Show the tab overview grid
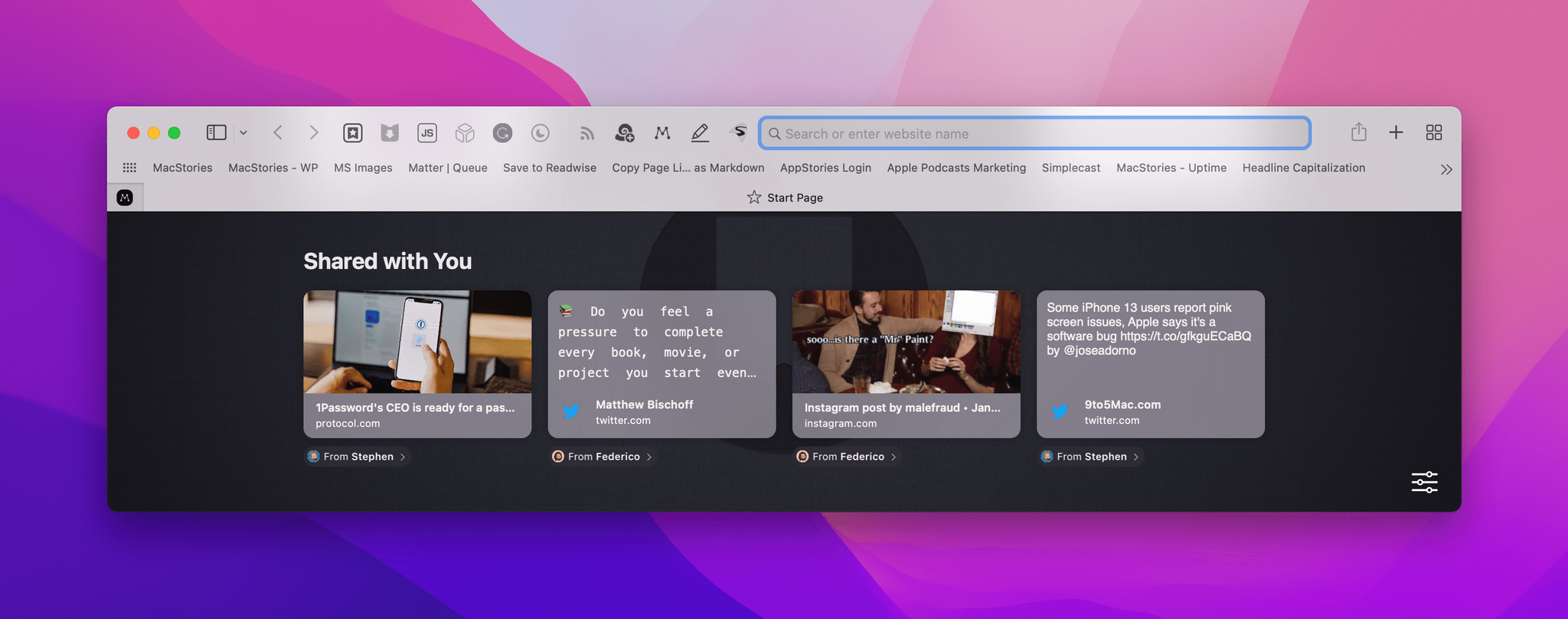This screenshot has width=1568, height=619. [1434, 133]
